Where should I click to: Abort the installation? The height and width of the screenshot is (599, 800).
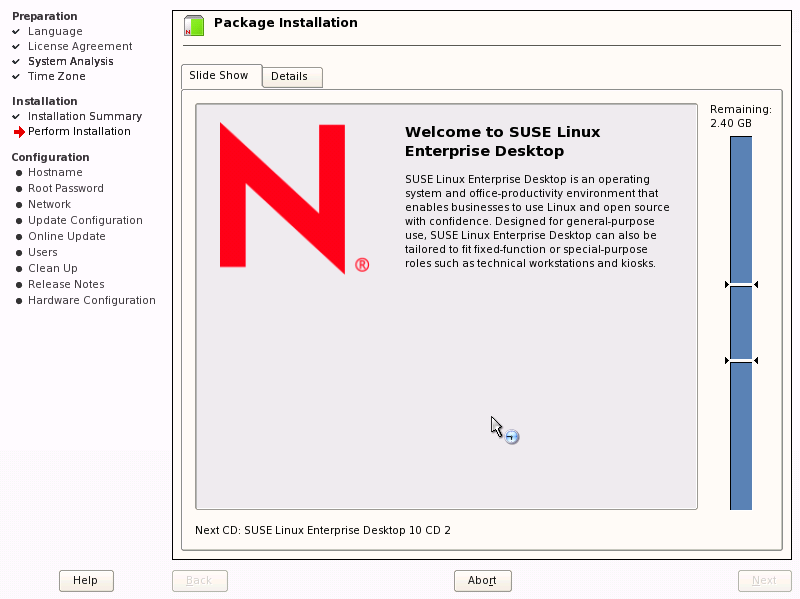click(483, 581)
